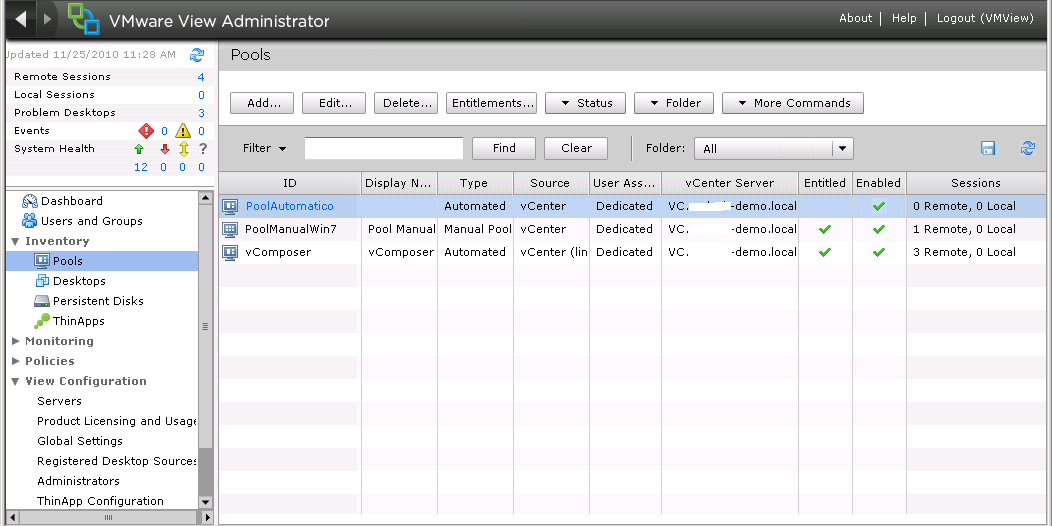Click the filter text input field
1052x526 pixels.
[x=384, y=148]
